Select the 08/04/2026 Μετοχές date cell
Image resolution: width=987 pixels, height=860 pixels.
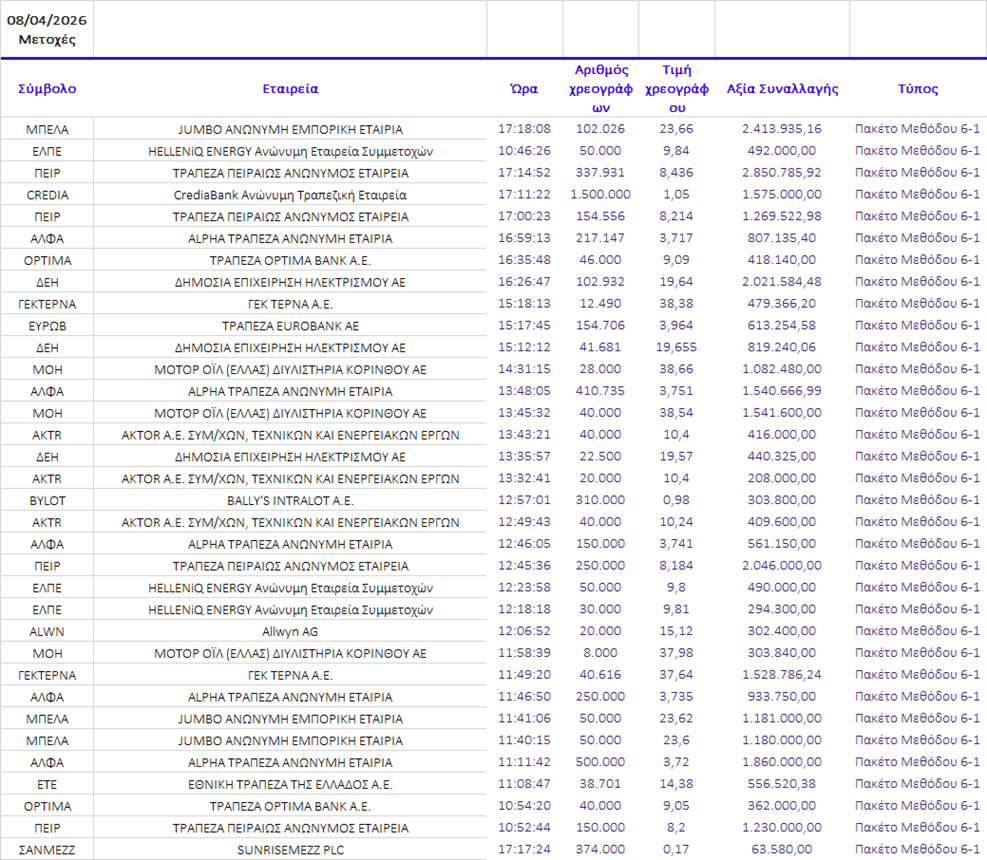[47, 31]
